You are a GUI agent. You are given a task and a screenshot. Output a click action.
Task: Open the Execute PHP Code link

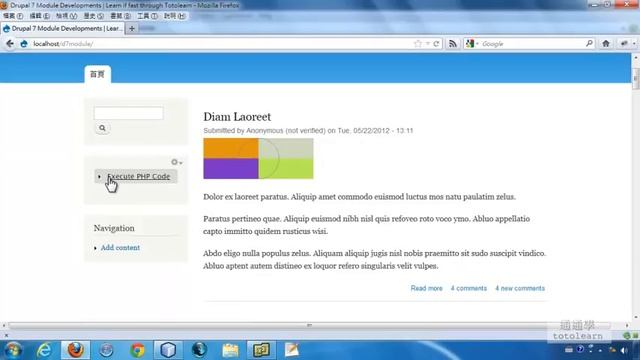(x=138, y=176)
